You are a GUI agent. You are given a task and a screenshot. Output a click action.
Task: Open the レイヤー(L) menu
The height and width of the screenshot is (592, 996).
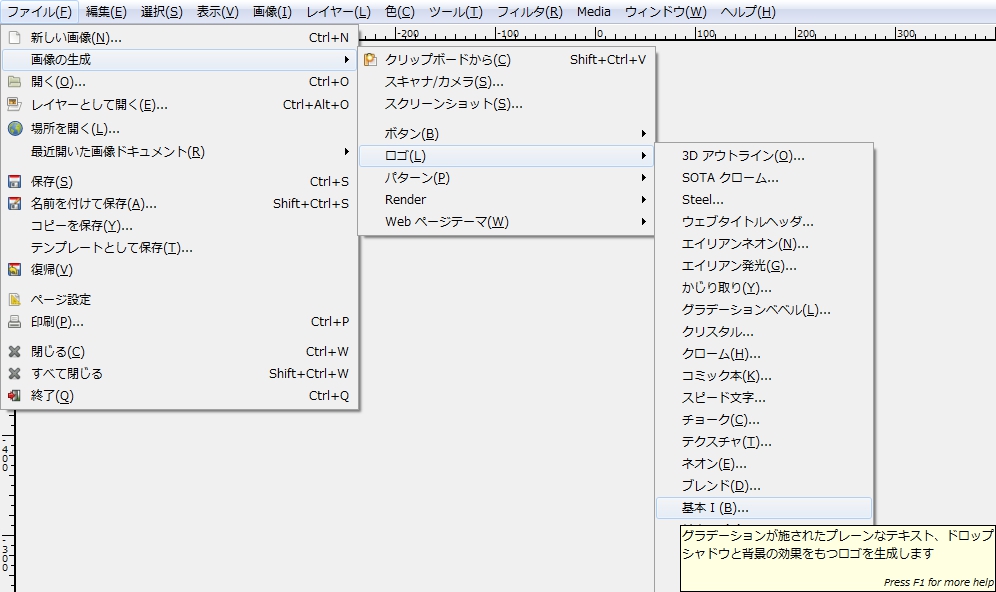(x=338, y=11)
